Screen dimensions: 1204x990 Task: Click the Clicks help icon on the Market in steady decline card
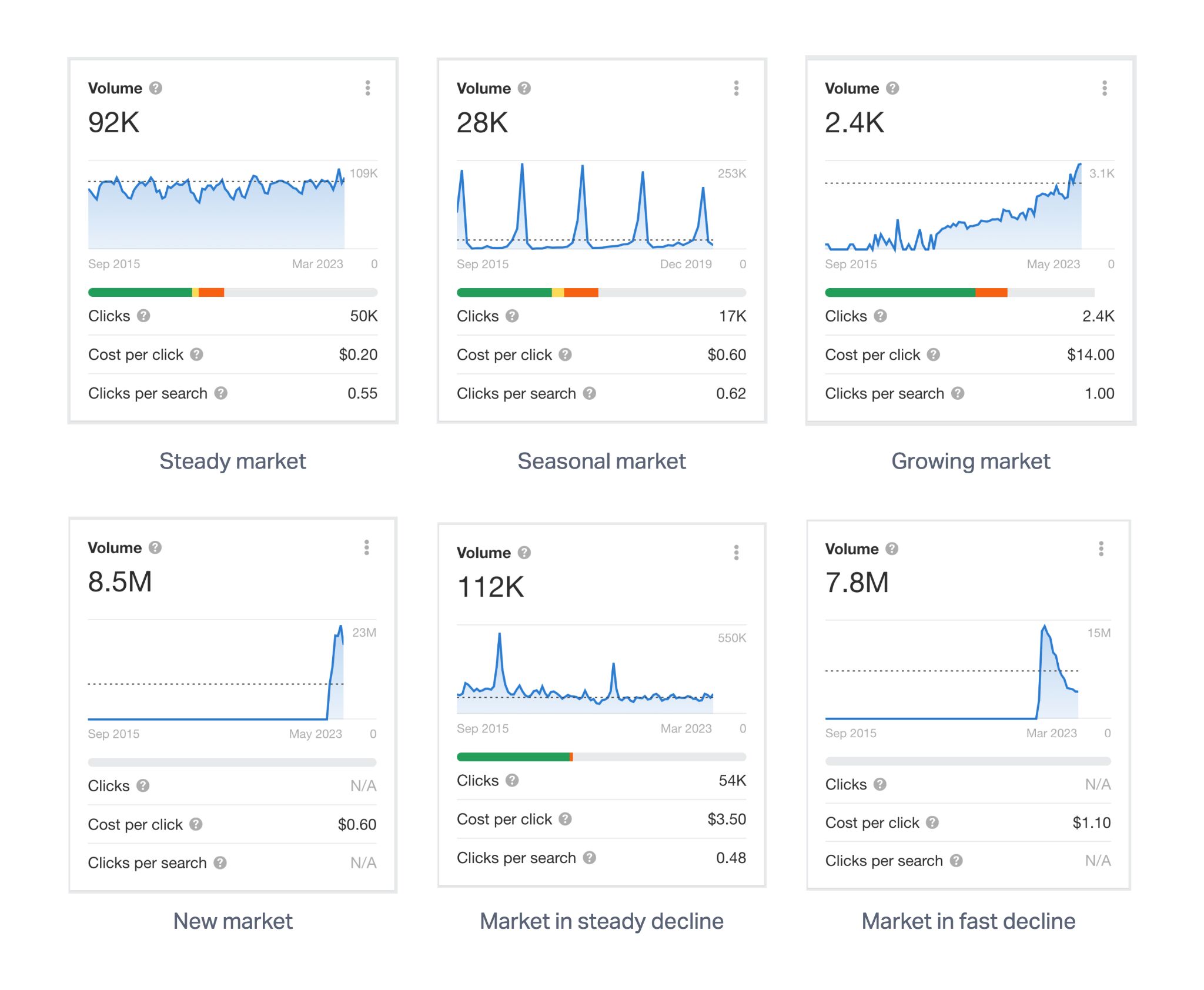[x=513, y=780]
